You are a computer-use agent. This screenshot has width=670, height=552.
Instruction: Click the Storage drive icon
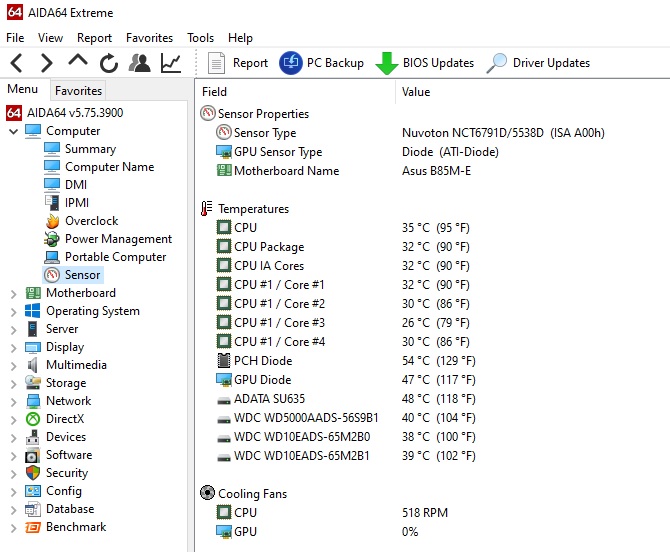tap(33, 383)
